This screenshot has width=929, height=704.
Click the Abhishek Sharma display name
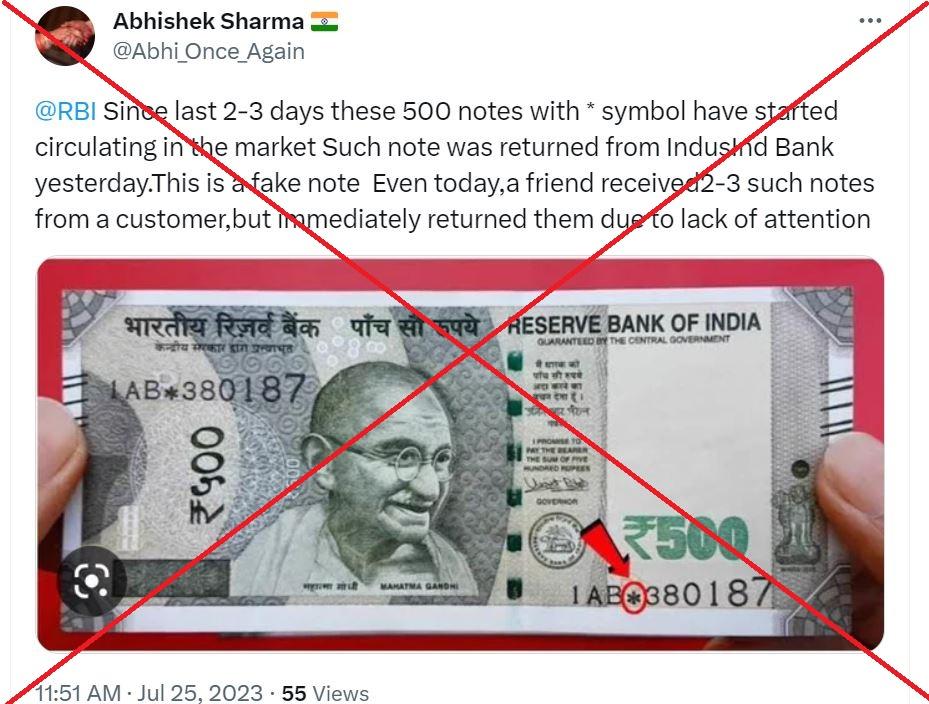coord(209,22)
